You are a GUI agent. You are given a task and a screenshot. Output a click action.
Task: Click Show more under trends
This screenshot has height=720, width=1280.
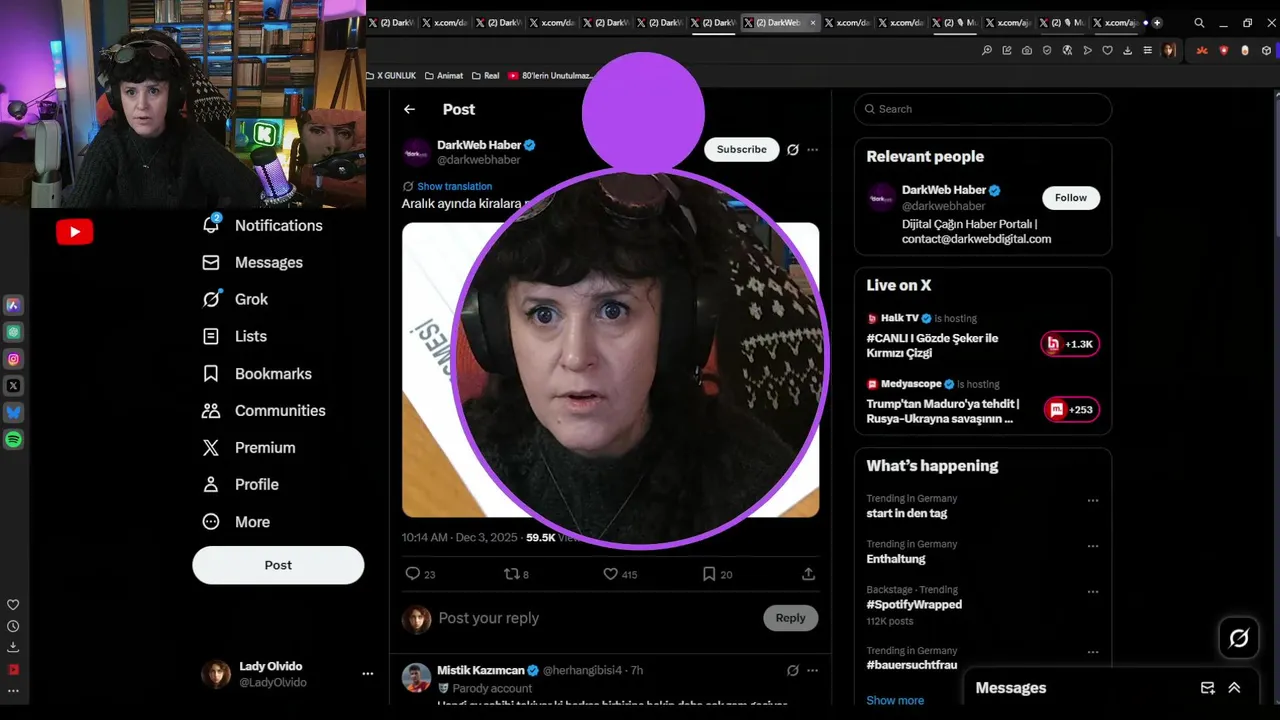pos(895,700)
